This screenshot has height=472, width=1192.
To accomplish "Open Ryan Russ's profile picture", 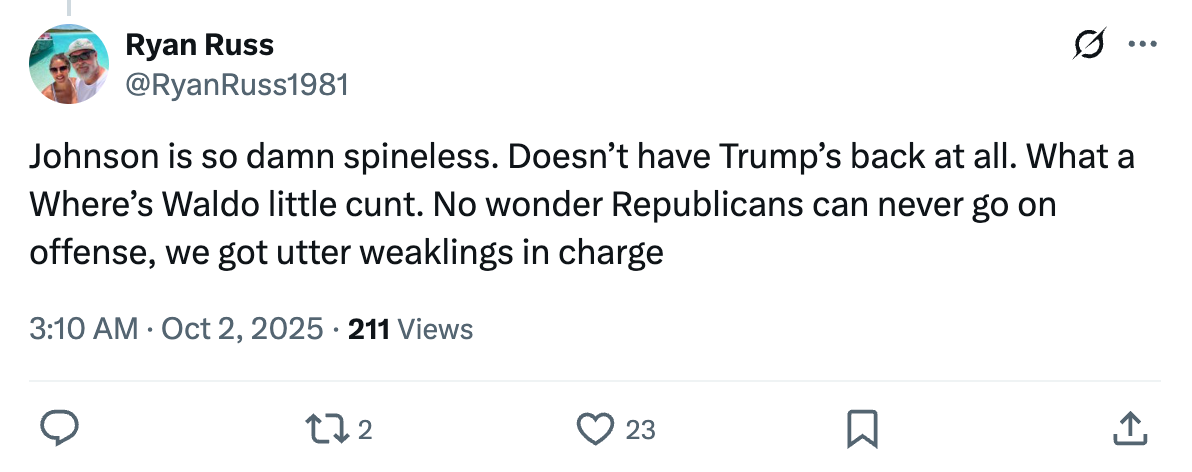I will [x=69, y=64].
